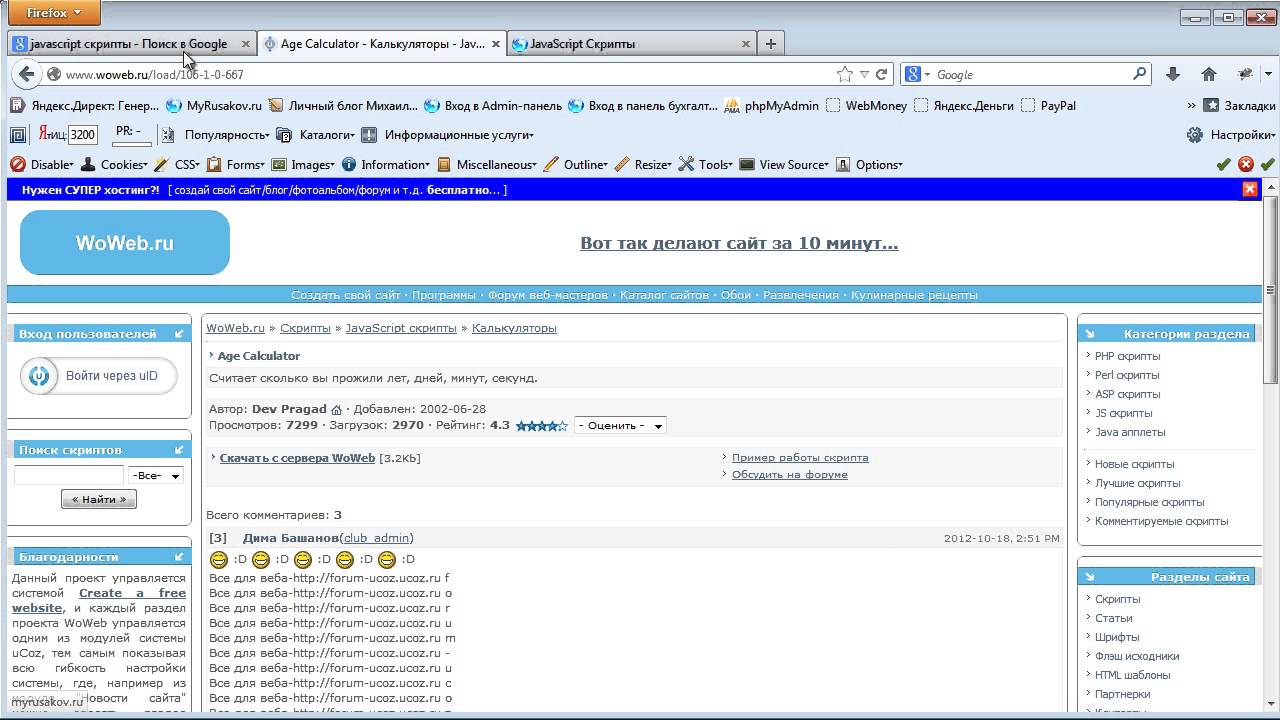The image size is (1280, 720).
Task: Open the Все category dropdown
Action: 156,475
